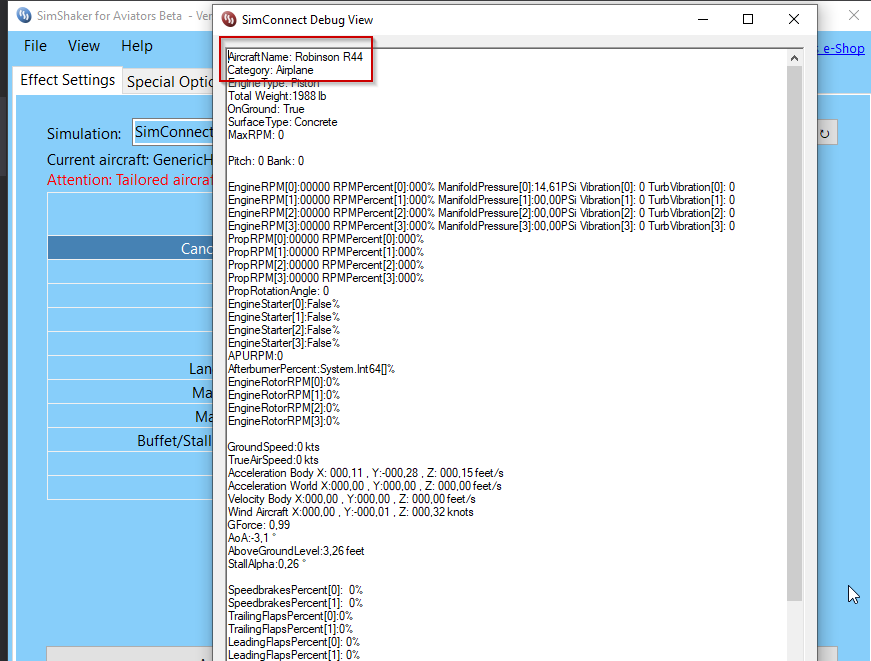Click the LeadingFlapsPercent[0]: 0% line

294,642
